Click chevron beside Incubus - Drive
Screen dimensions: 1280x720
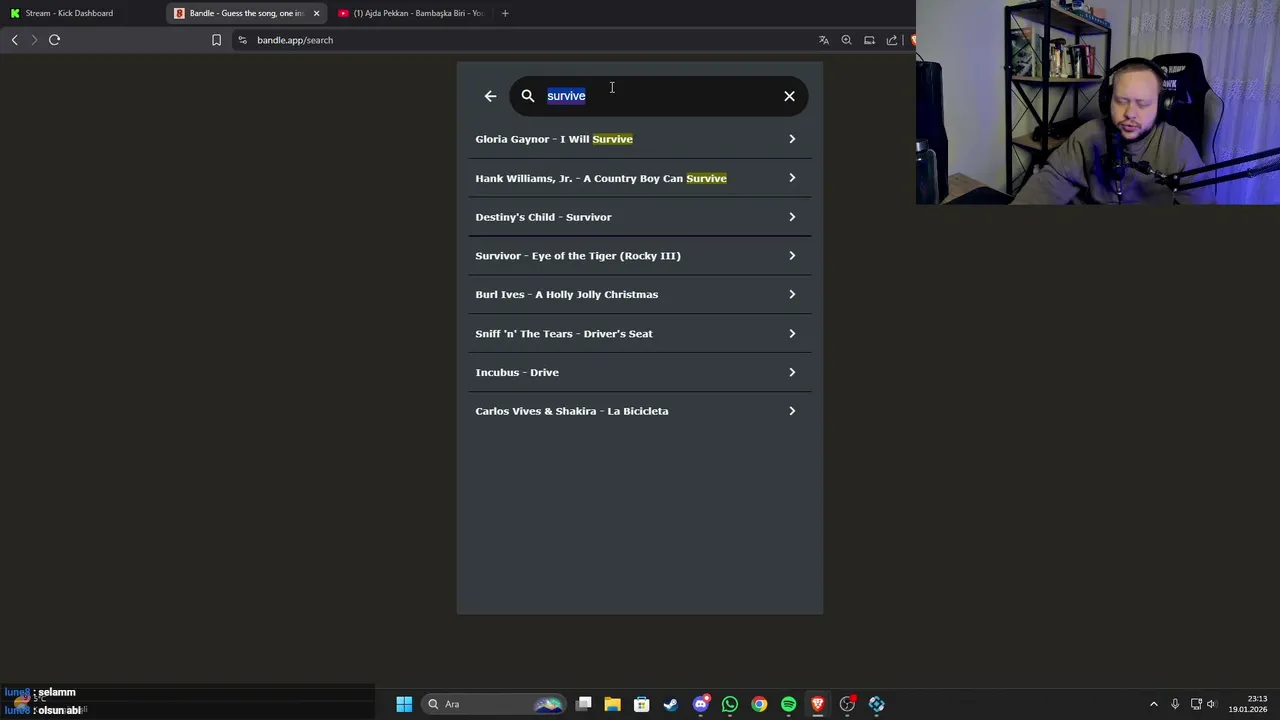click(x=792, y=372)
